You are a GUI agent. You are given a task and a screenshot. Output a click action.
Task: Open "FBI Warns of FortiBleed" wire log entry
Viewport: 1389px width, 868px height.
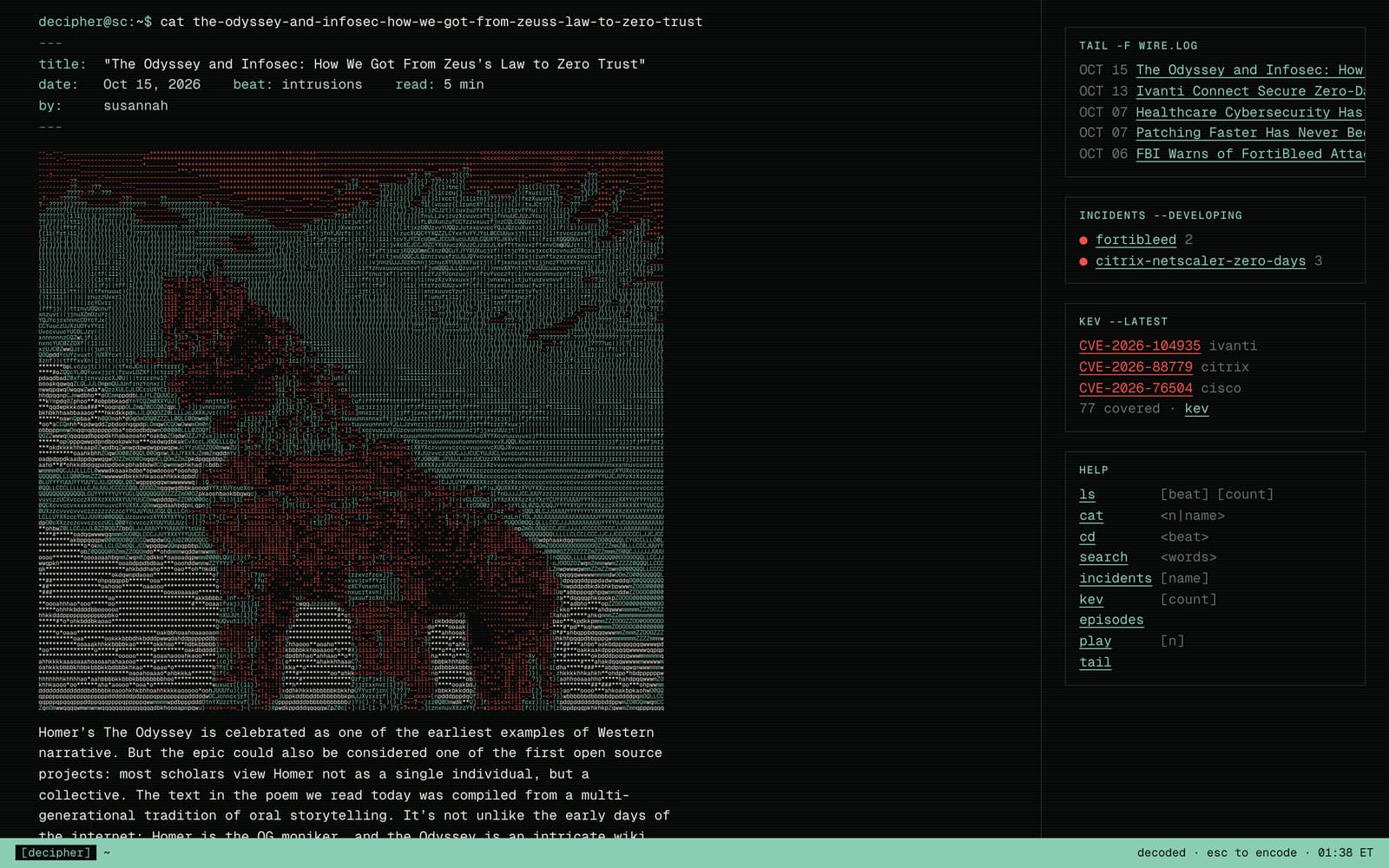1250,154
